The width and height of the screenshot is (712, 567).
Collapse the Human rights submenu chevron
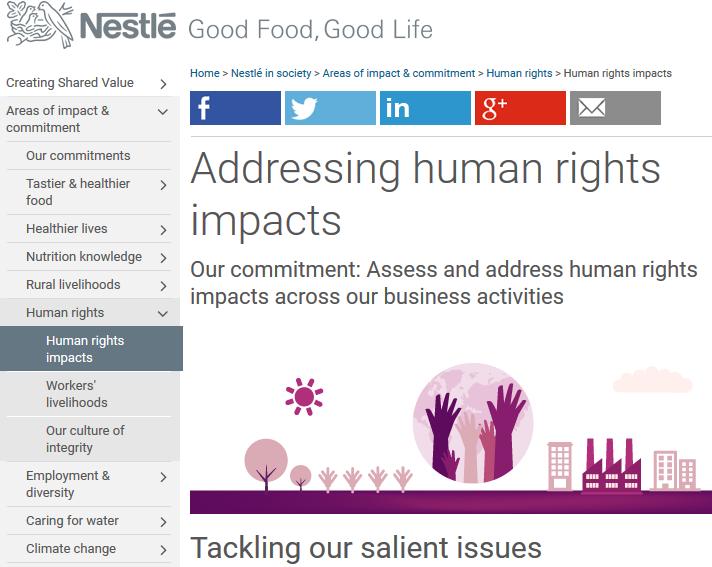pos(163,314)
